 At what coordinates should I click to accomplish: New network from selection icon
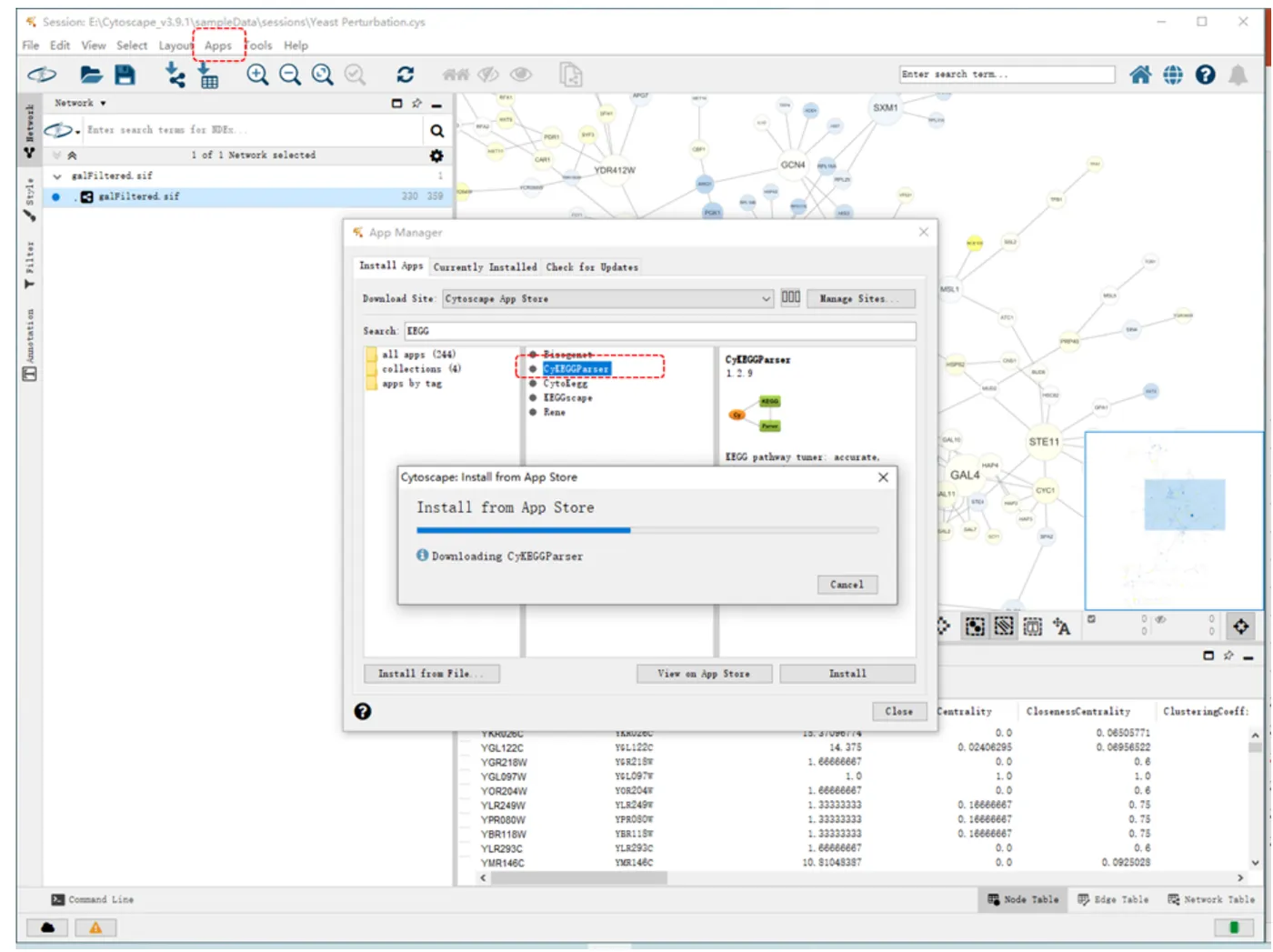tap(570, 75)
